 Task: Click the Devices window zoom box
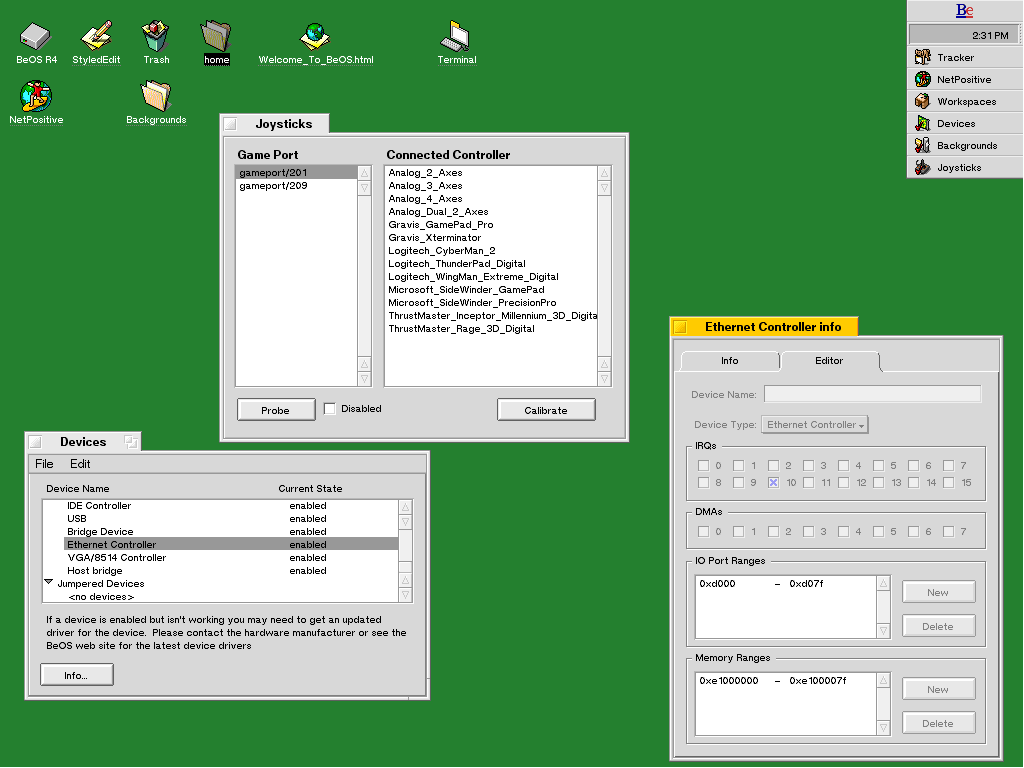tap(131, 442)
